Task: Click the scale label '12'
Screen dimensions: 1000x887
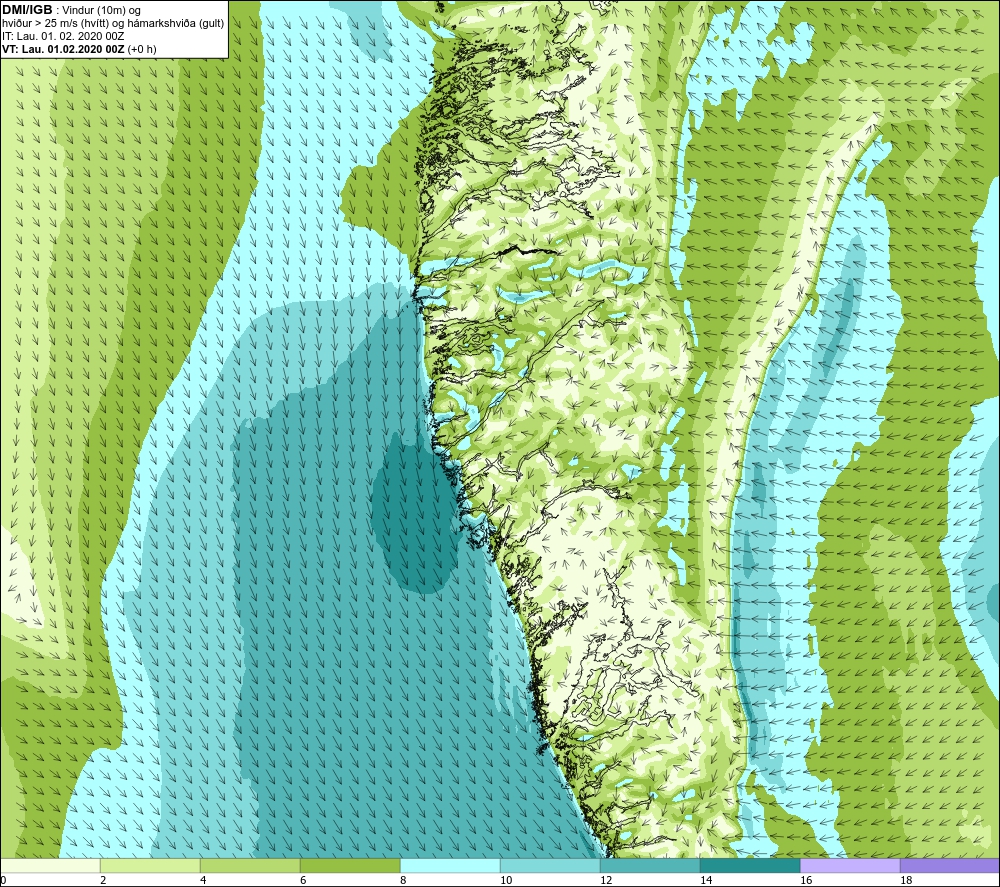Action: (x=606, y=881)
